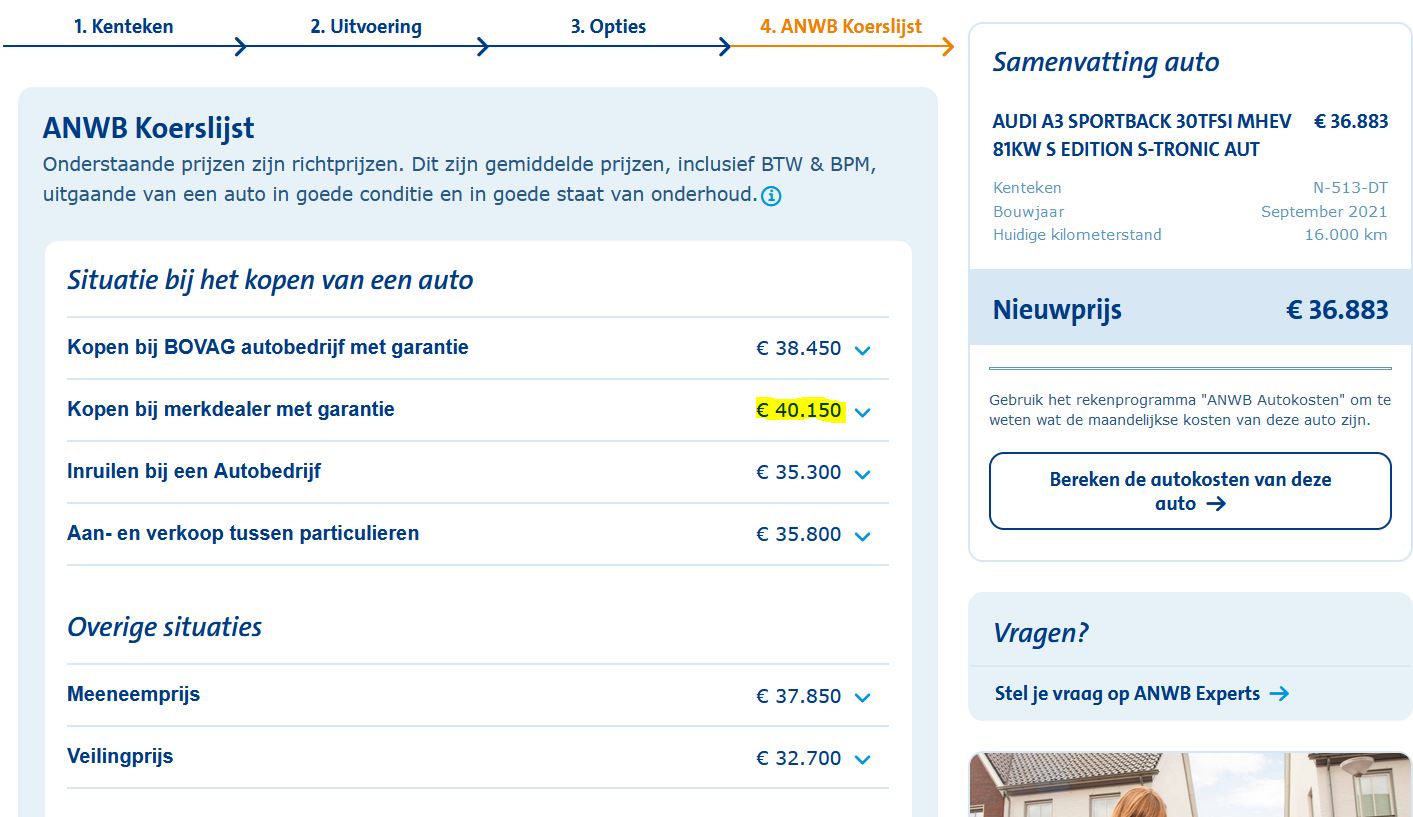Expand the BOVAG autobedrijf price row chevron

(863, 350)
